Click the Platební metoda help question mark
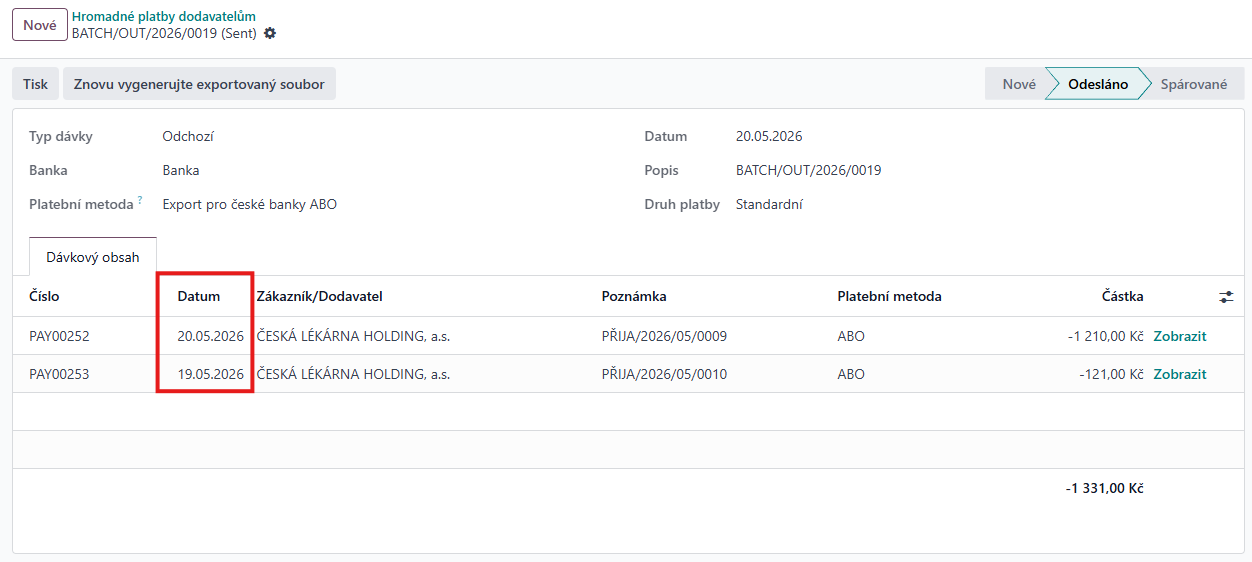1252x562 pixels. (140, 201)
